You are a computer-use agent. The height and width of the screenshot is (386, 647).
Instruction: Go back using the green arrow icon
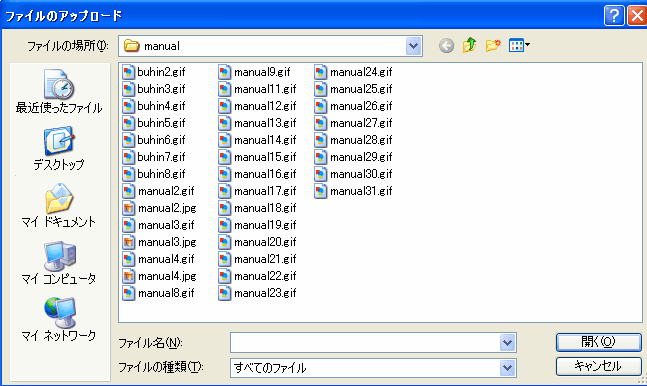coord(446,45)
